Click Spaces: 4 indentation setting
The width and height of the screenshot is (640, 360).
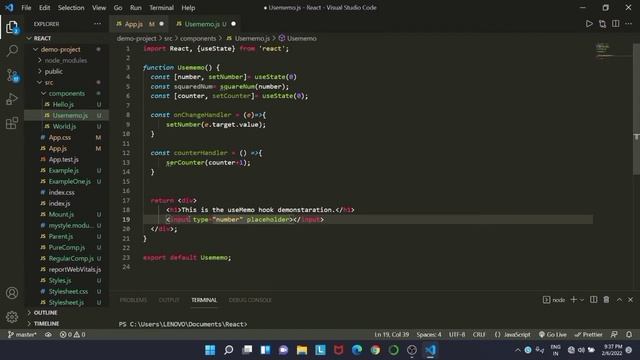tap(429, 334)
